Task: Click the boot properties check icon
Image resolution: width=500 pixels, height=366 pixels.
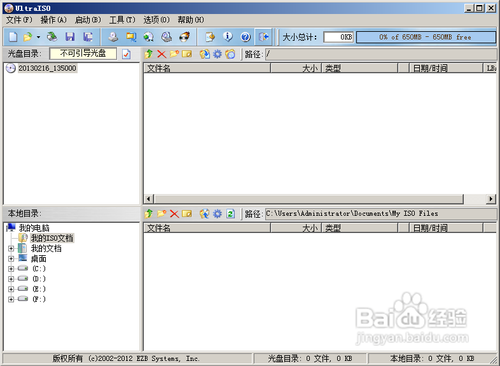Action: (126, 54)
